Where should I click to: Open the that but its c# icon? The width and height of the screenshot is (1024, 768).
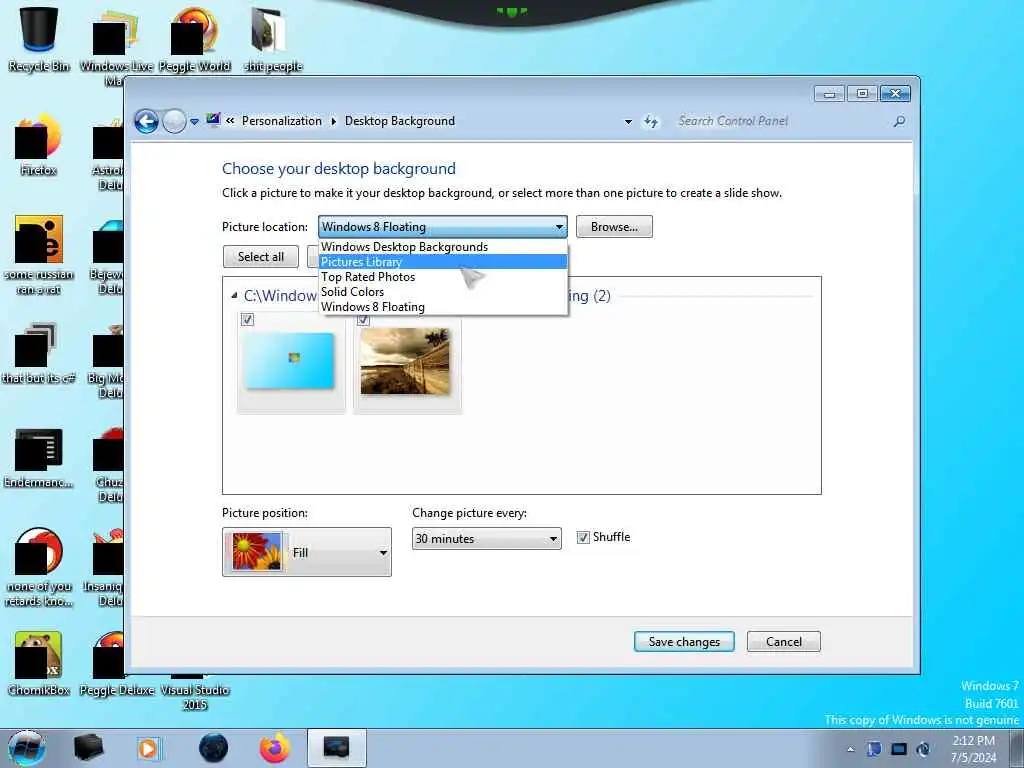[39, 353]
